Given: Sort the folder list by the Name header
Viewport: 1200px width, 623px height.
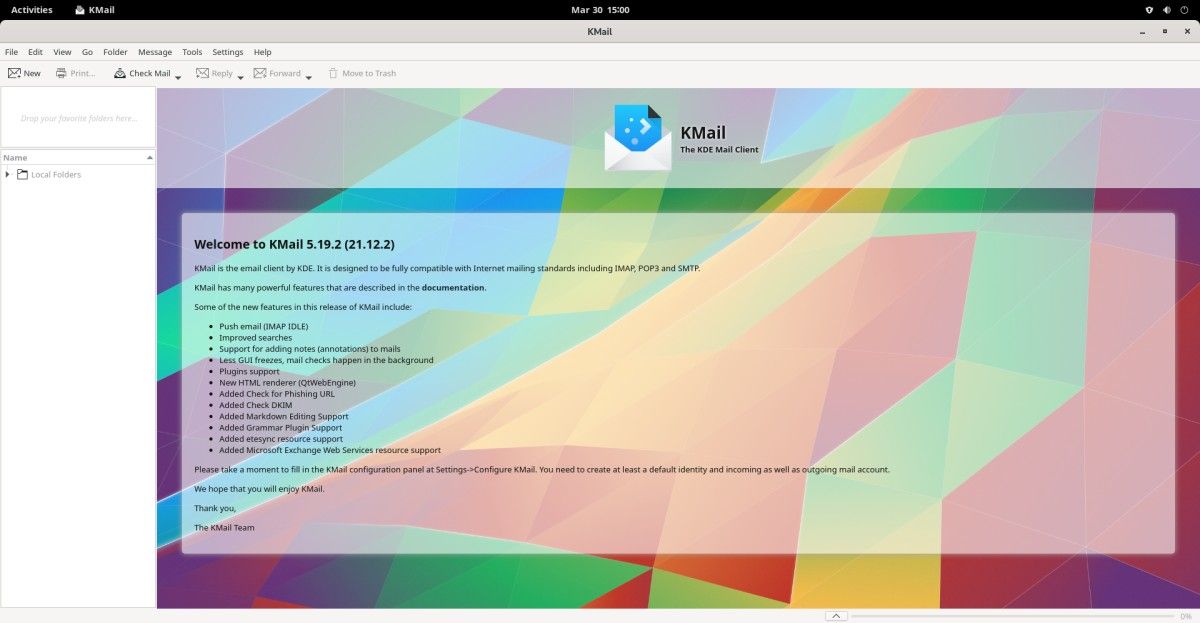Looking at the screenshot, I should (x=78, y=157).
